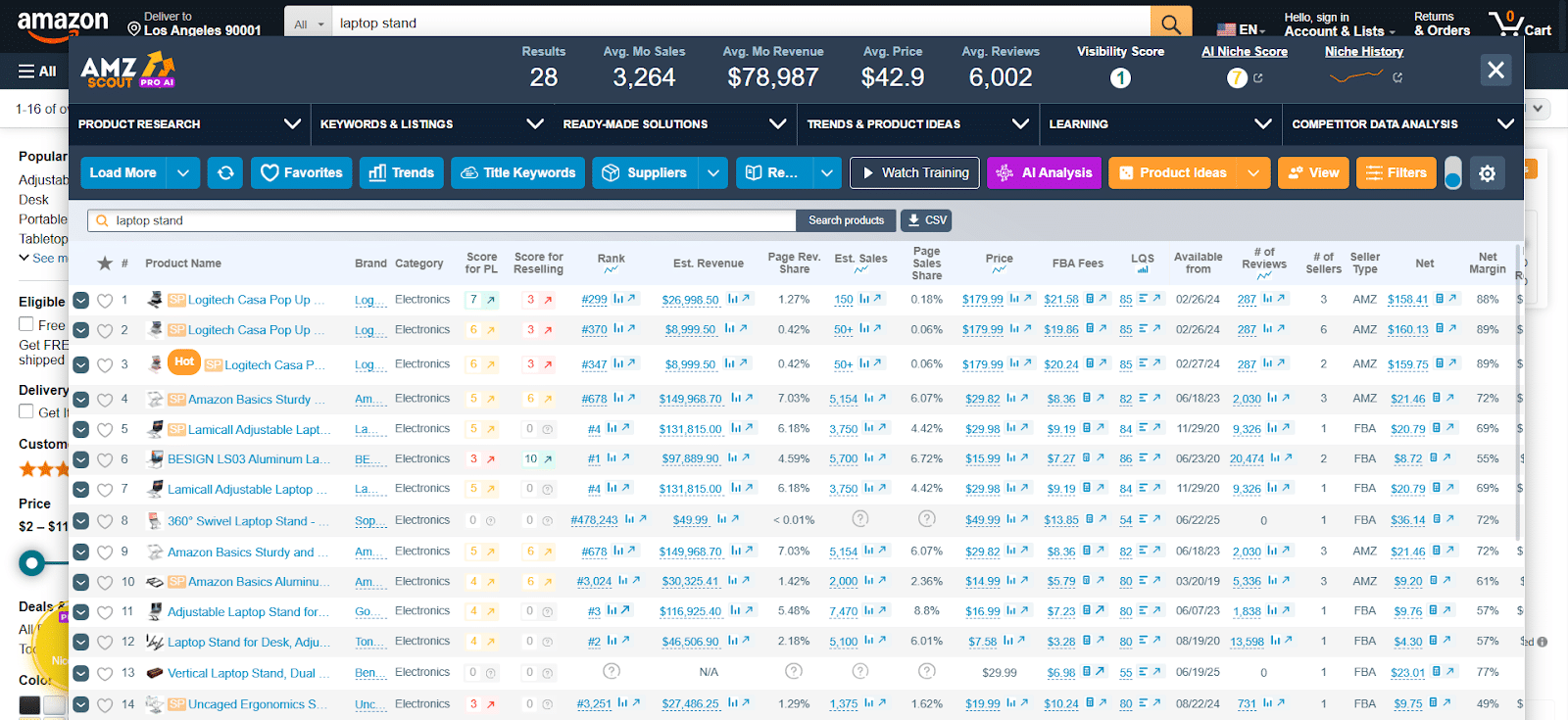Check the Free Shipping checkbox in sidebar
The image size is (1568, 720).
[26, 324]
